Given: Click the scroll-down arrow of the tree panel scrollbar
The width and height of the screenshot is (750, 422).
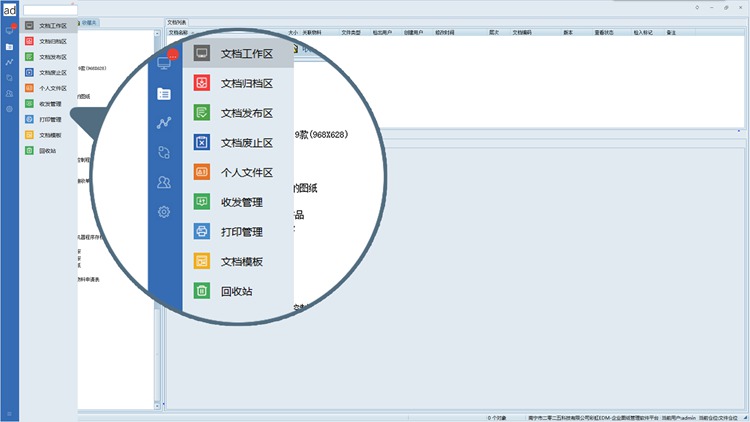Looking at the screenshot, I should pyautogui.click(x=158, y=405).
